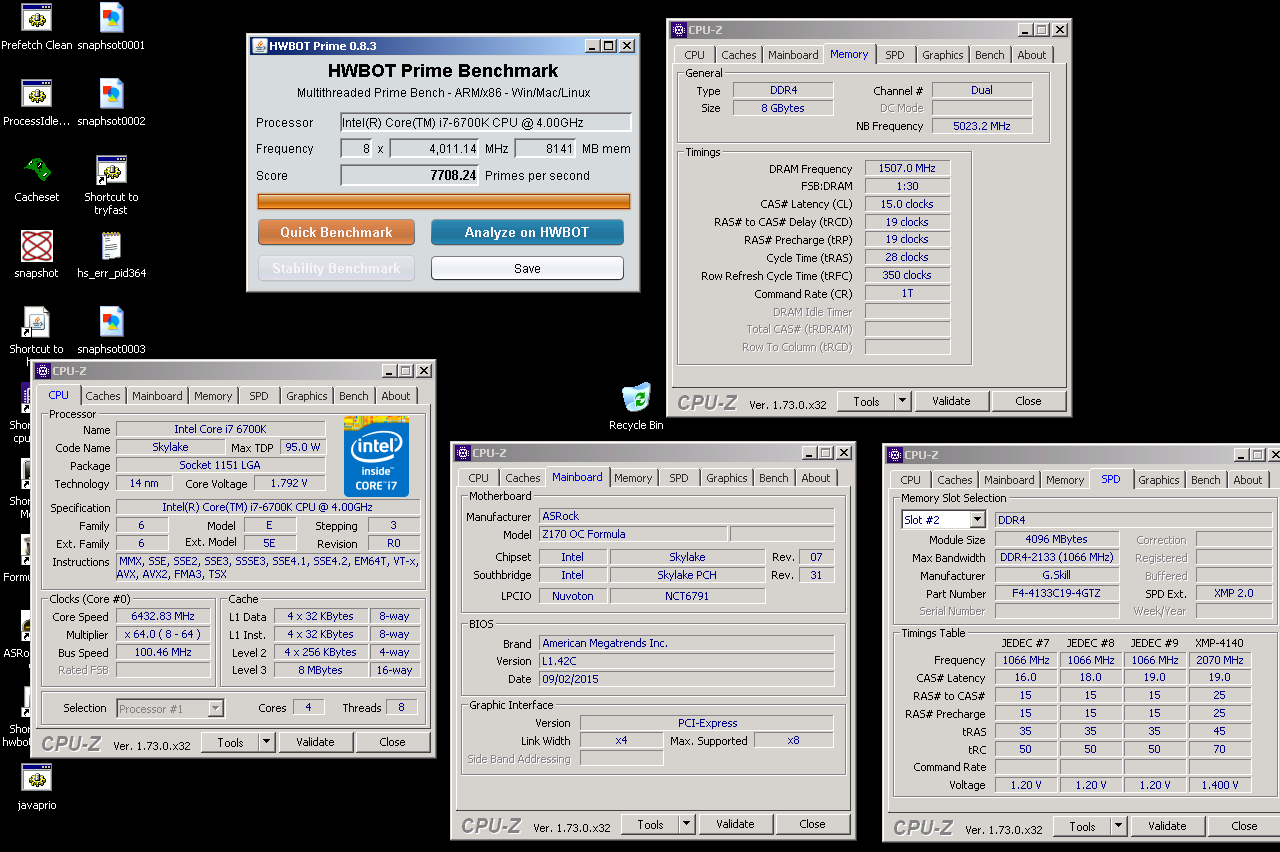This screenshot has height=852, width=1280.
Task: Open Graphics tab in CPU-Z Memory window
Action: (x=943, y=55)
